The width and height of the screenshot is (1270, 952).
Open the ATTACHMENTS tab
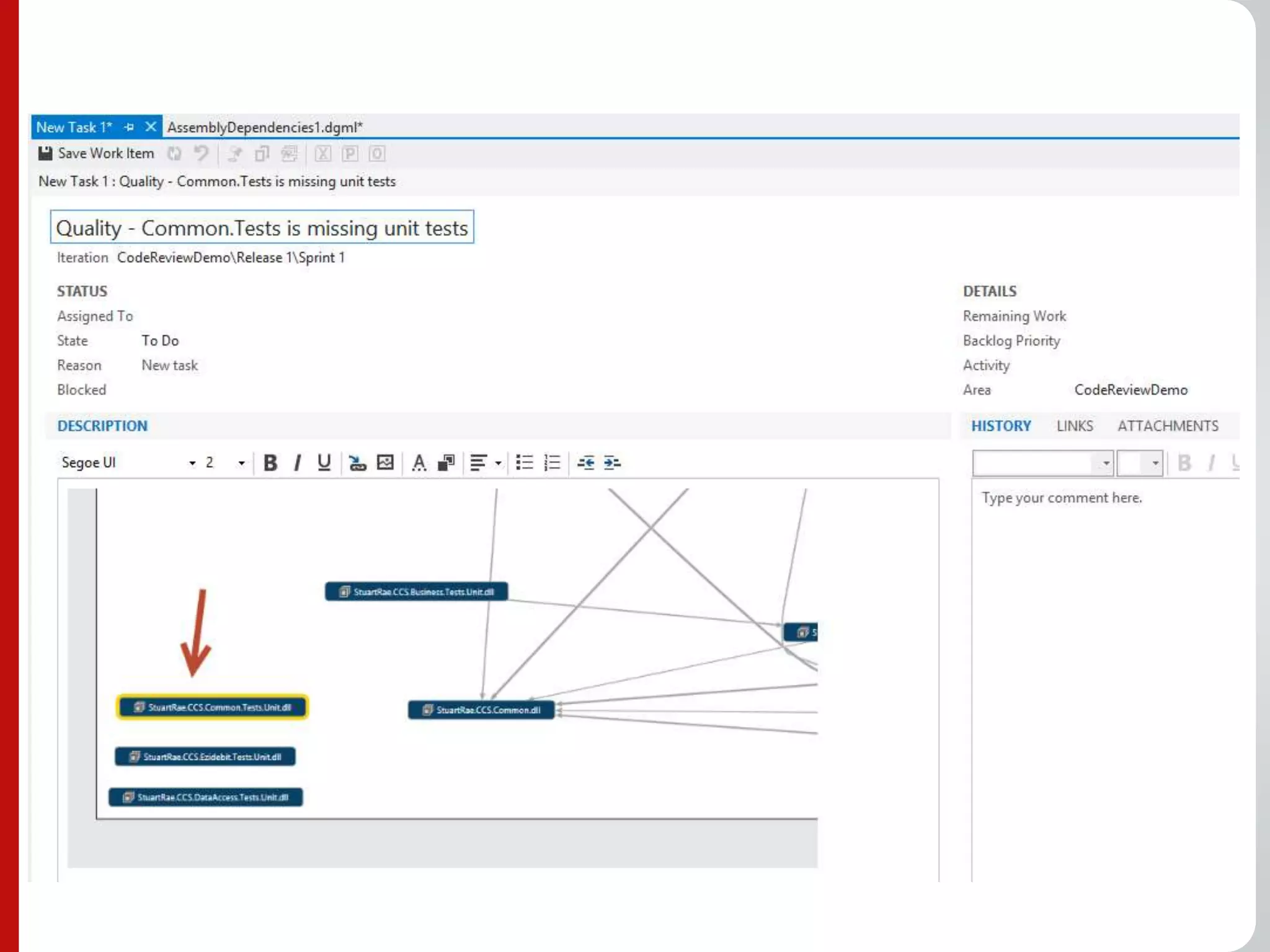point(1168,426)
